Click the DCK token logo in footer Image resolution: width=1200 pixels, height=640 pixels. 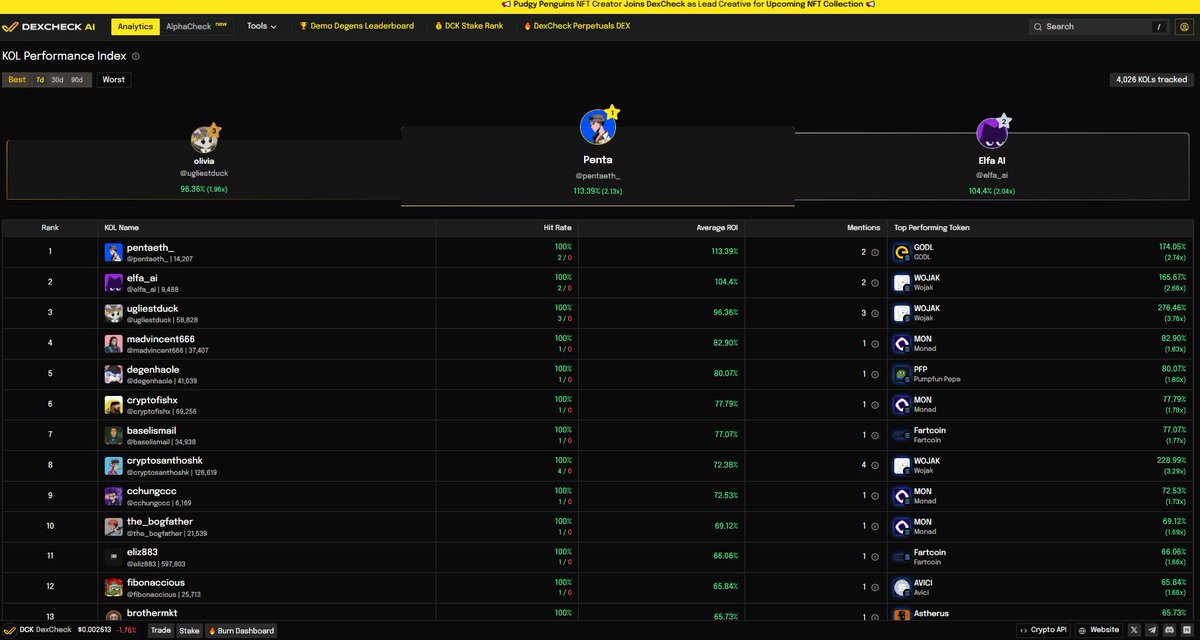(x=11, y=630)
